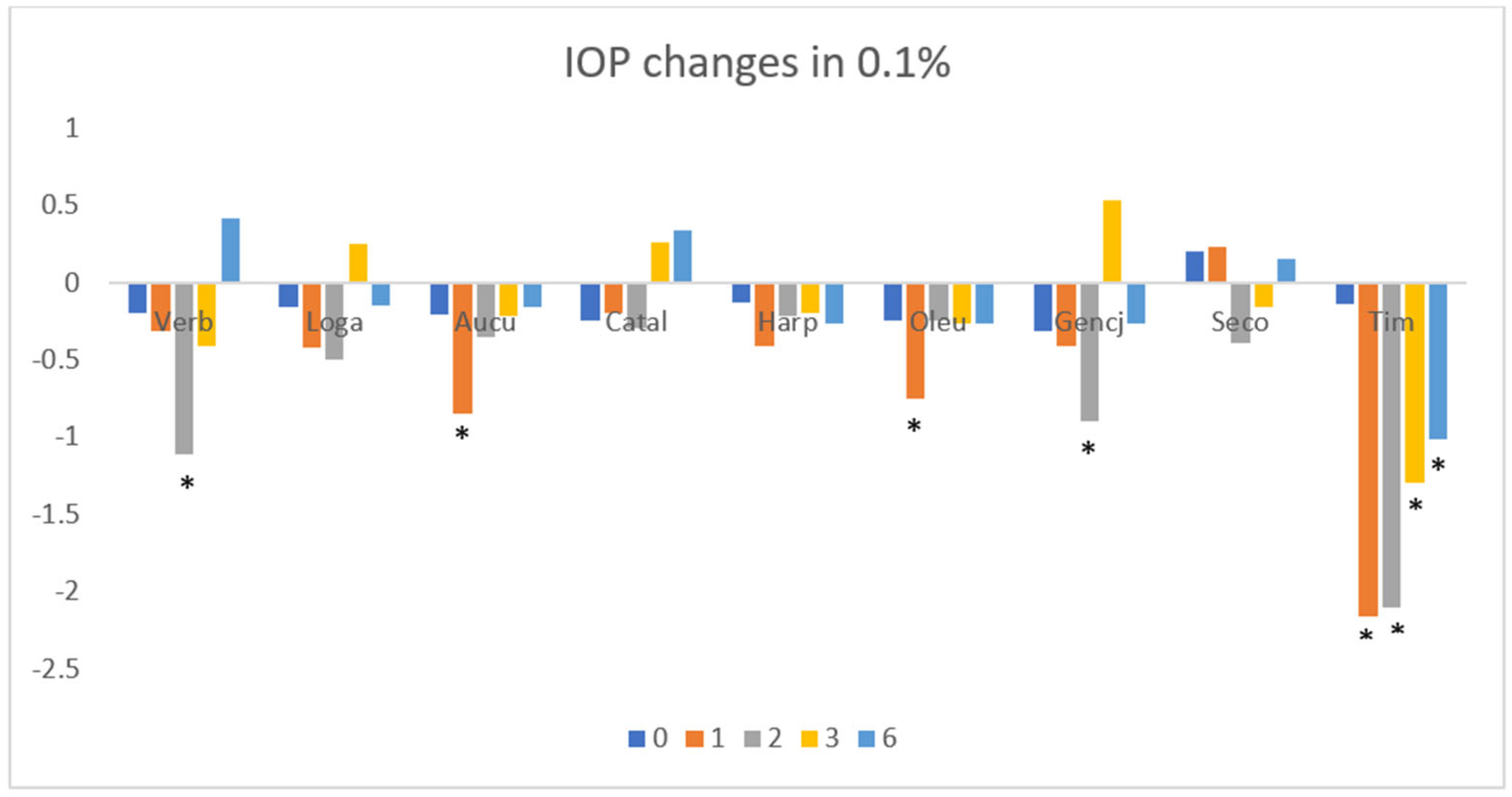
Task: Click the light blue positive bar in Verb
Action: click(230, 250)
